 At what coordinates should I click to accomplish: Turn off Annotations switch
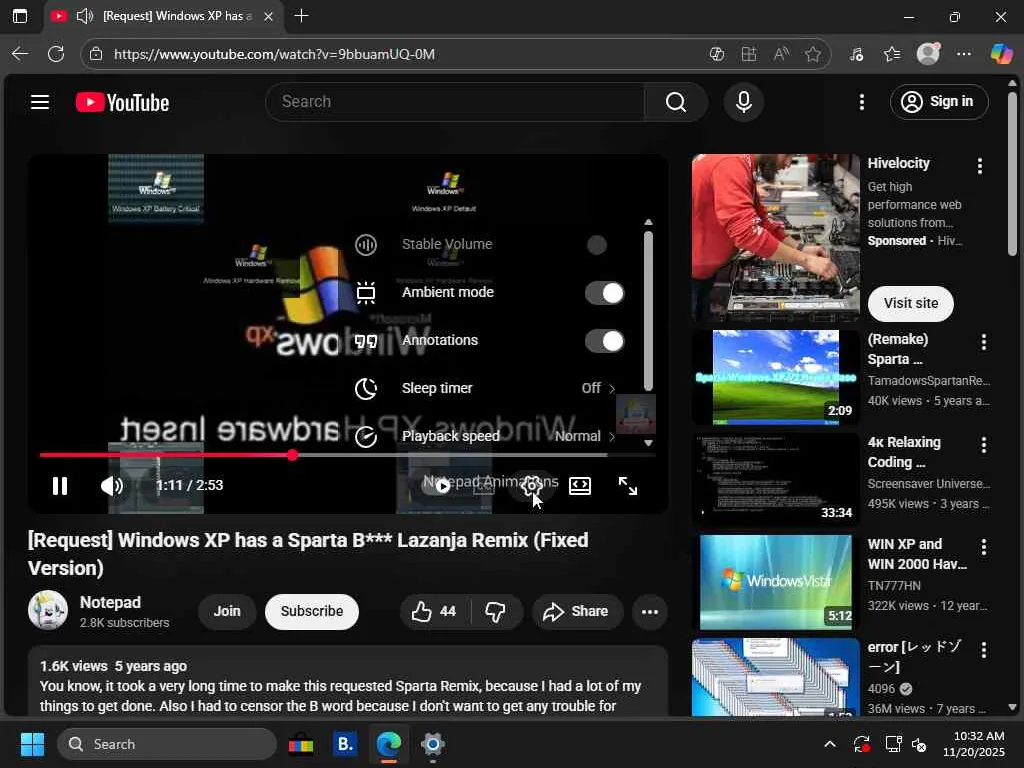point(604,341)
